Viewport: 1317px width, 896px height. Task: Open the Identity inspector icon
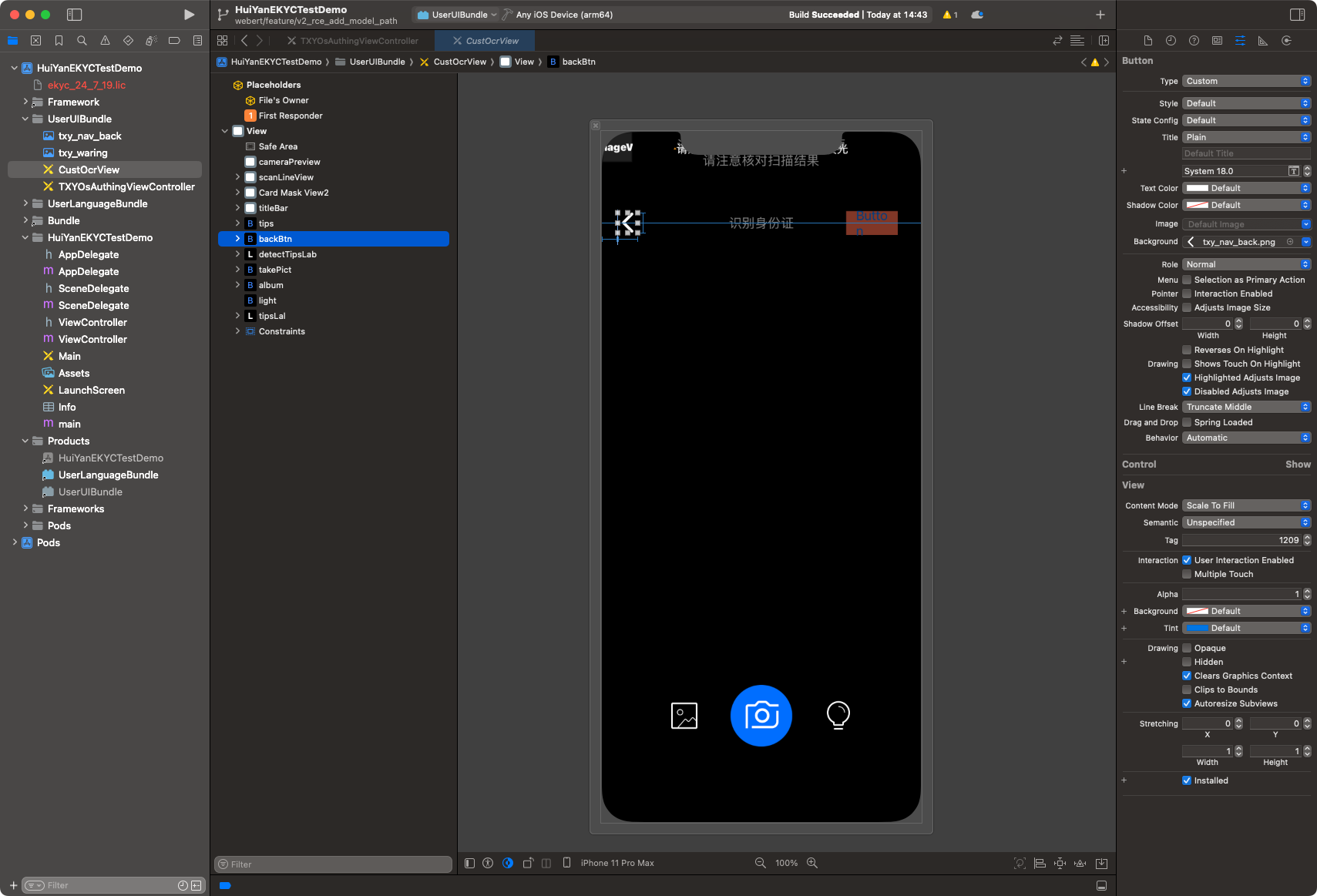coord(1217,41)
